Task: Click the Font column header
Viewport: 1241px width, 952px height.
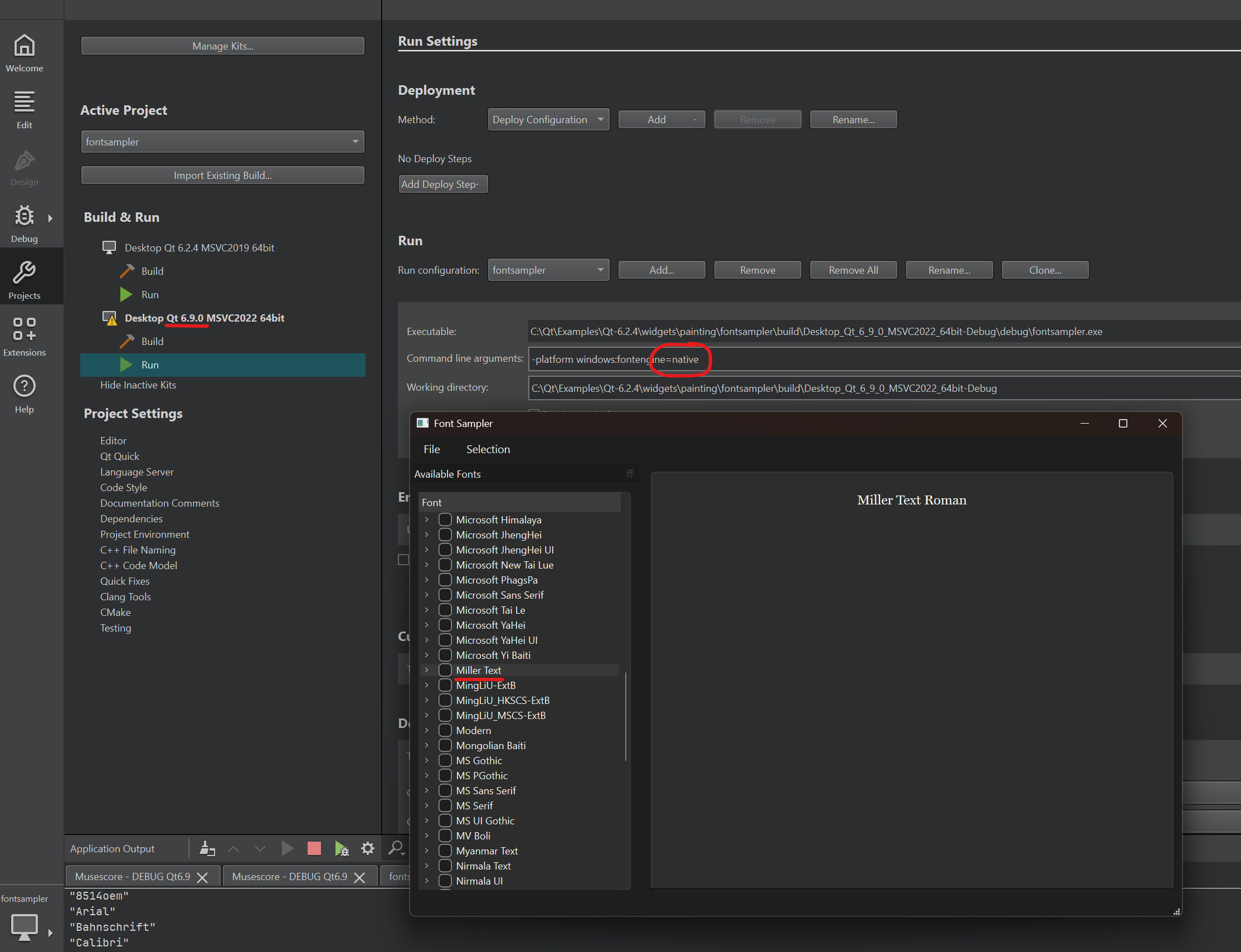Action: tap(520, 503)
